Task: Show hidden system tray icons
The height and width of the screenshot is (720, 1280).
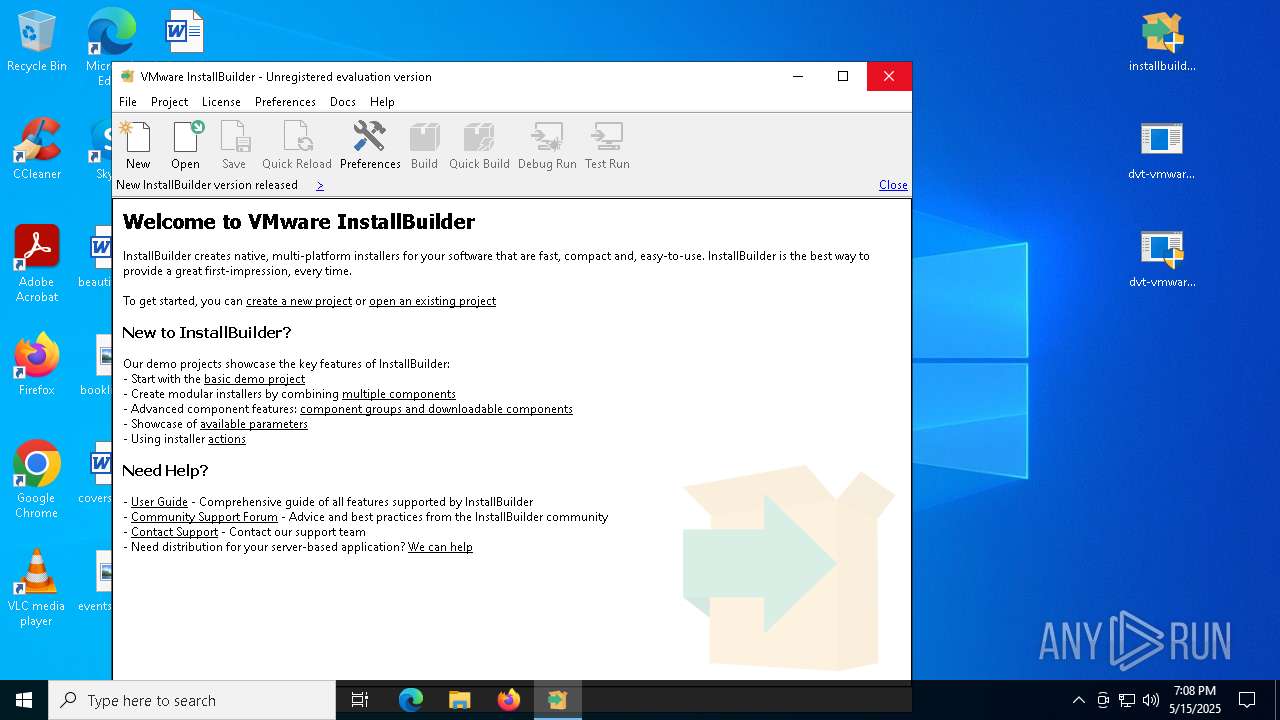Action: (x=1078, y=700)
